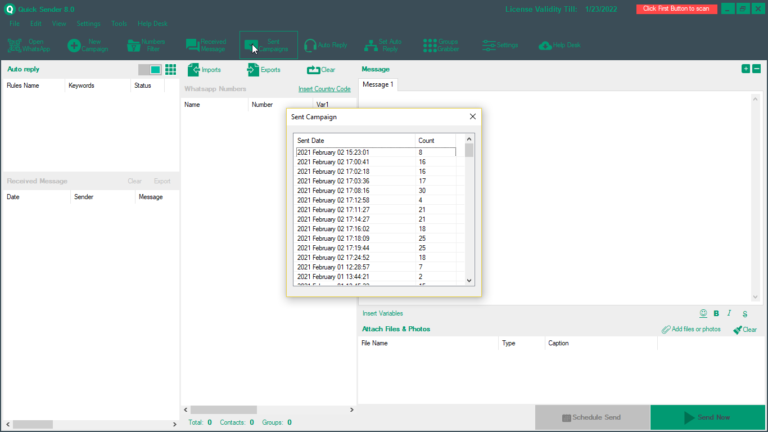Import numbers with the Imports button
Screen dimensions: 768x432
(x=204, y=70)
